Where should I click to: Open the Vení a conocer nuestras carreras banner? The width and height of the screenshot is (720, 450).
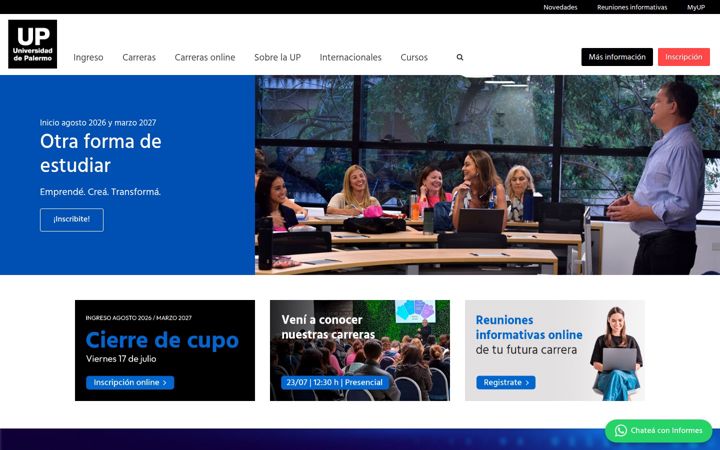pos(360,350)
